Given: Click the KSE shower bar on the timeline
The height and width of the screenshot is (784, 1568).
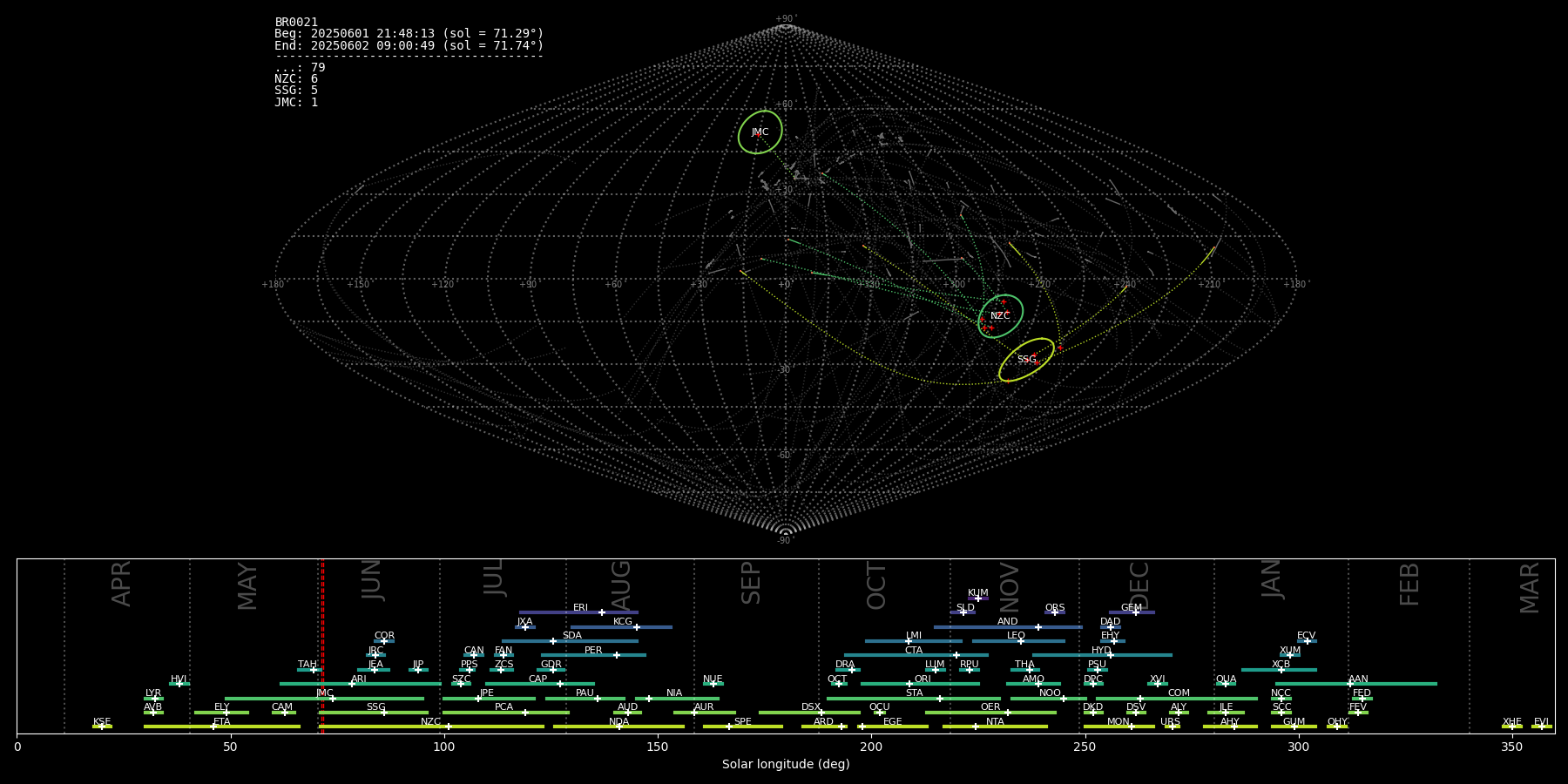Looking at the screenshot, I should coord(102,727).
